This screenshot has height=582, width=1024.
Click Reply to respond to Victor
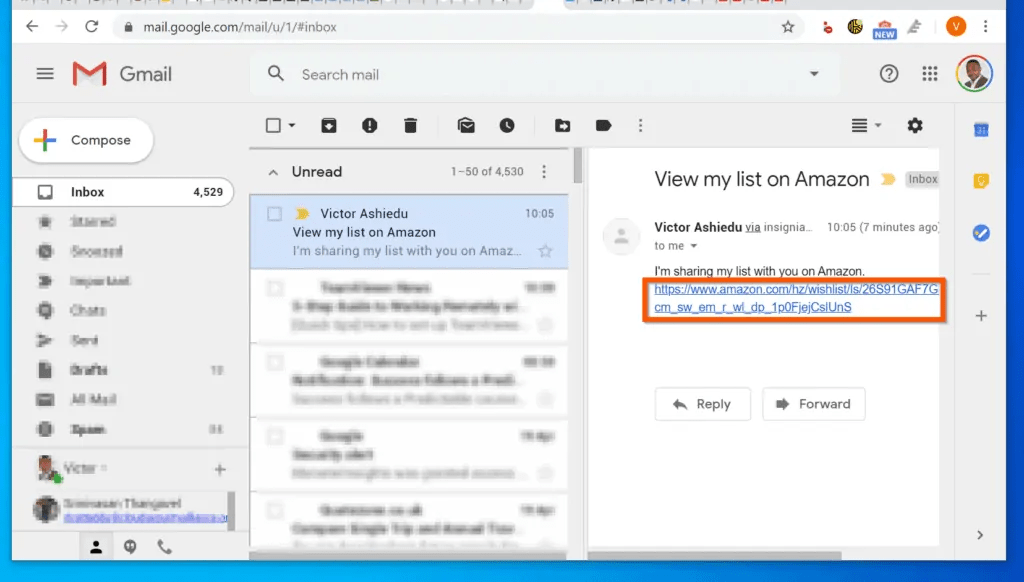coord(702,404)
